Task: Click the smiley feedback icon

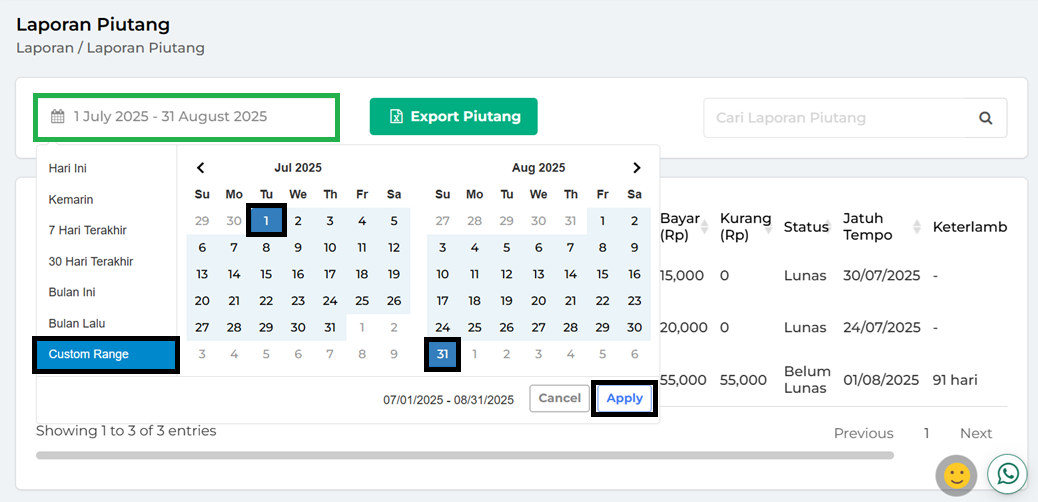Action: click(956, 475)
